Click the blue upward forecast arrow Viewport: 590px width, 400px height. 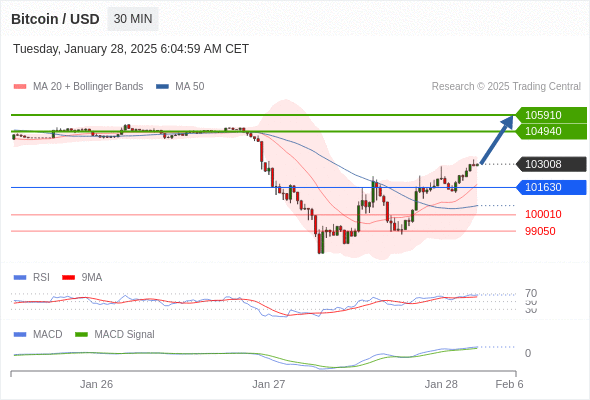497,140
